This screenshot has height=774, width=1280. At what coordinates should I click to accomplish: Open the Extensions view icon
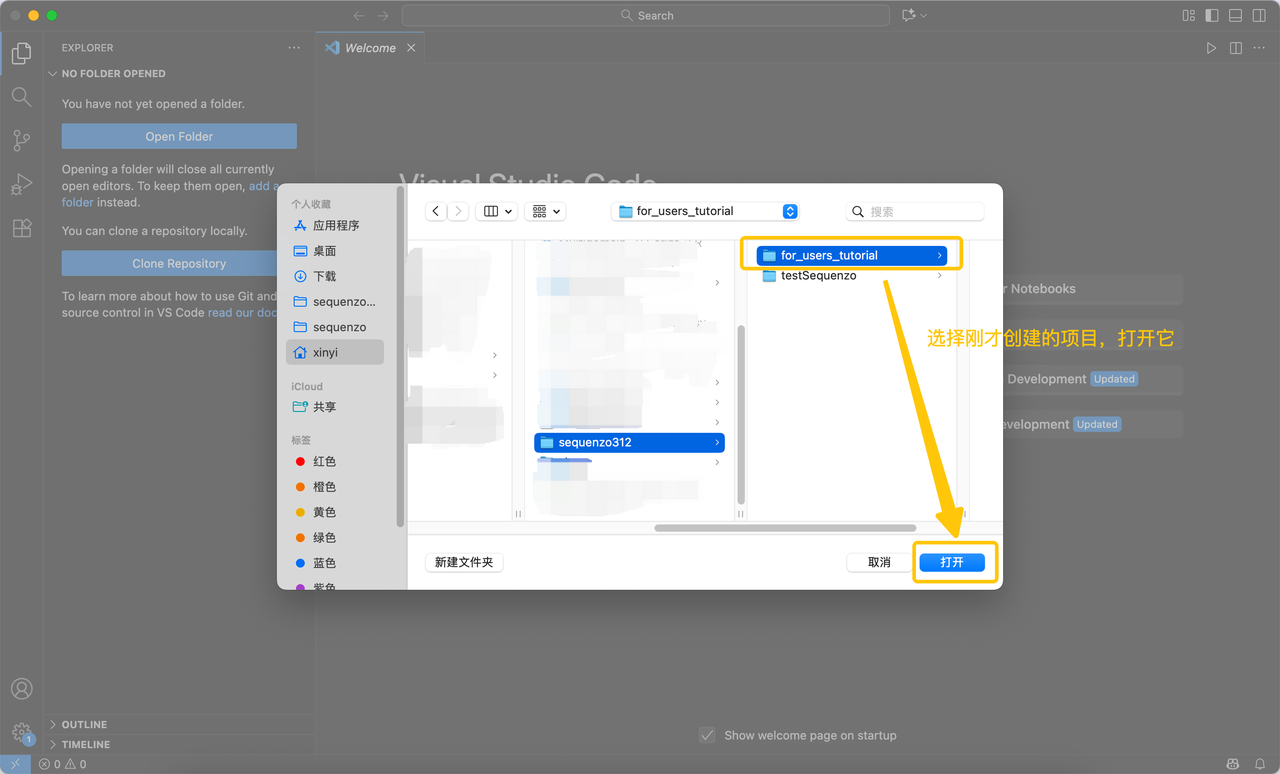point(21,229)
